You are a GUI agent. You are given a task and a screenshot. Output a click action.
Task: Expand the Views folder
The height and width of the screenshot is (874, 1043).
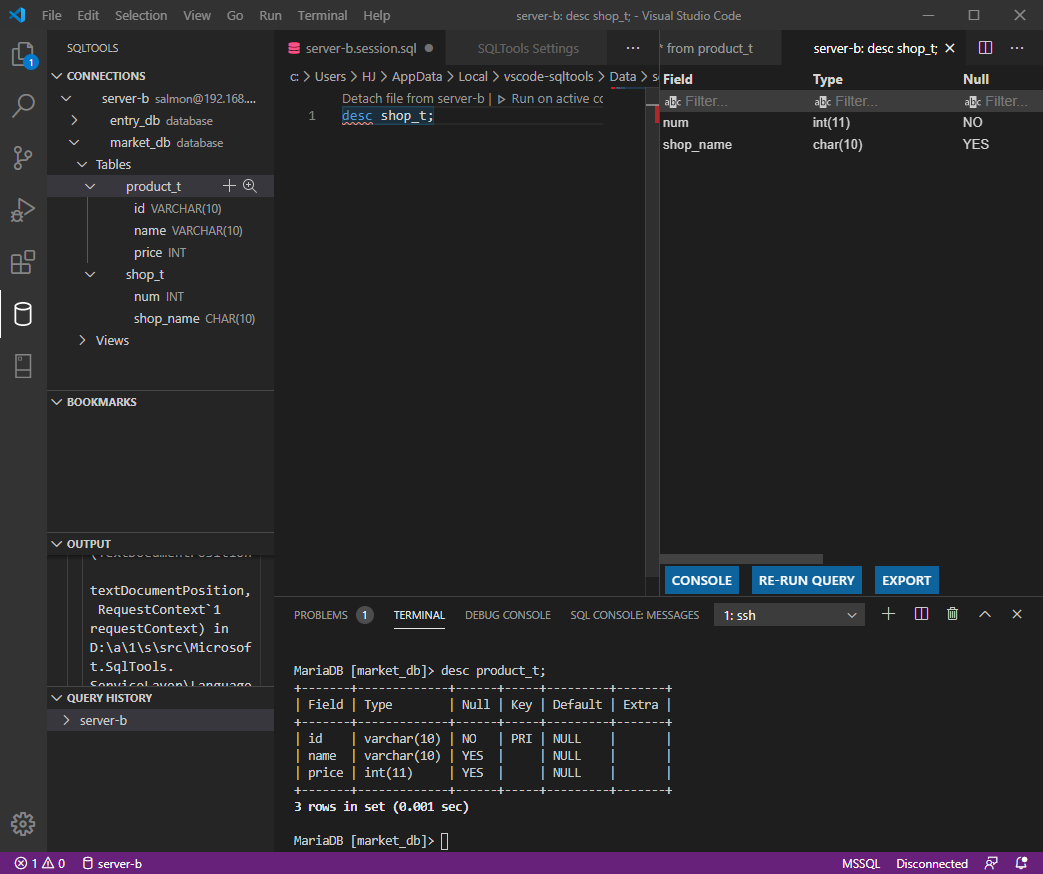click(x=82, y=340)
